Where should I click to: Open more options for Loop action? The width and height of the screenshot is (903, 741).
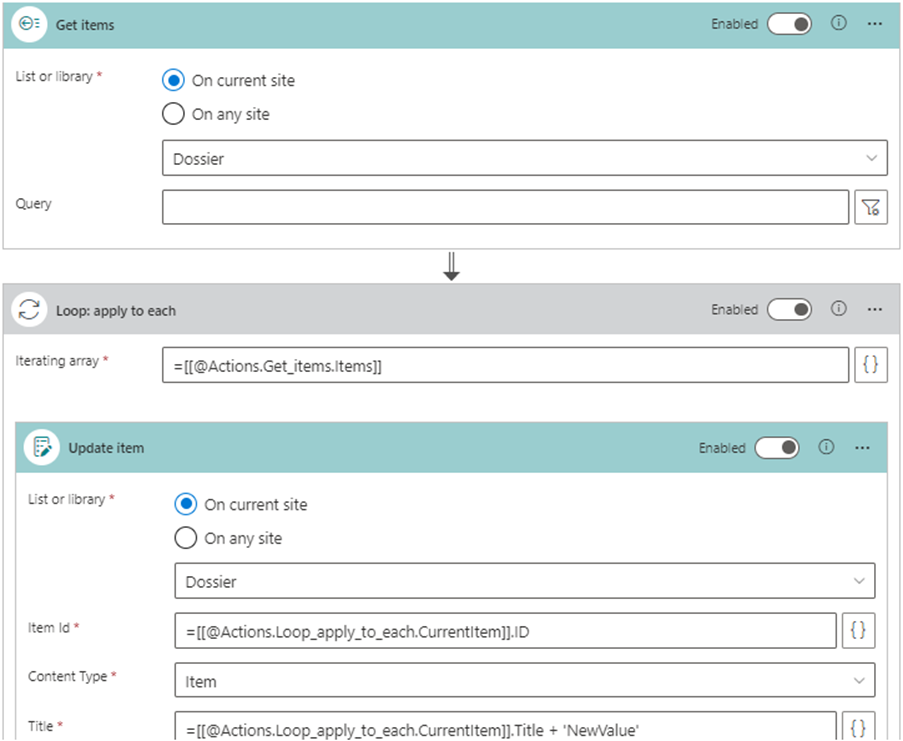(875, 310)
